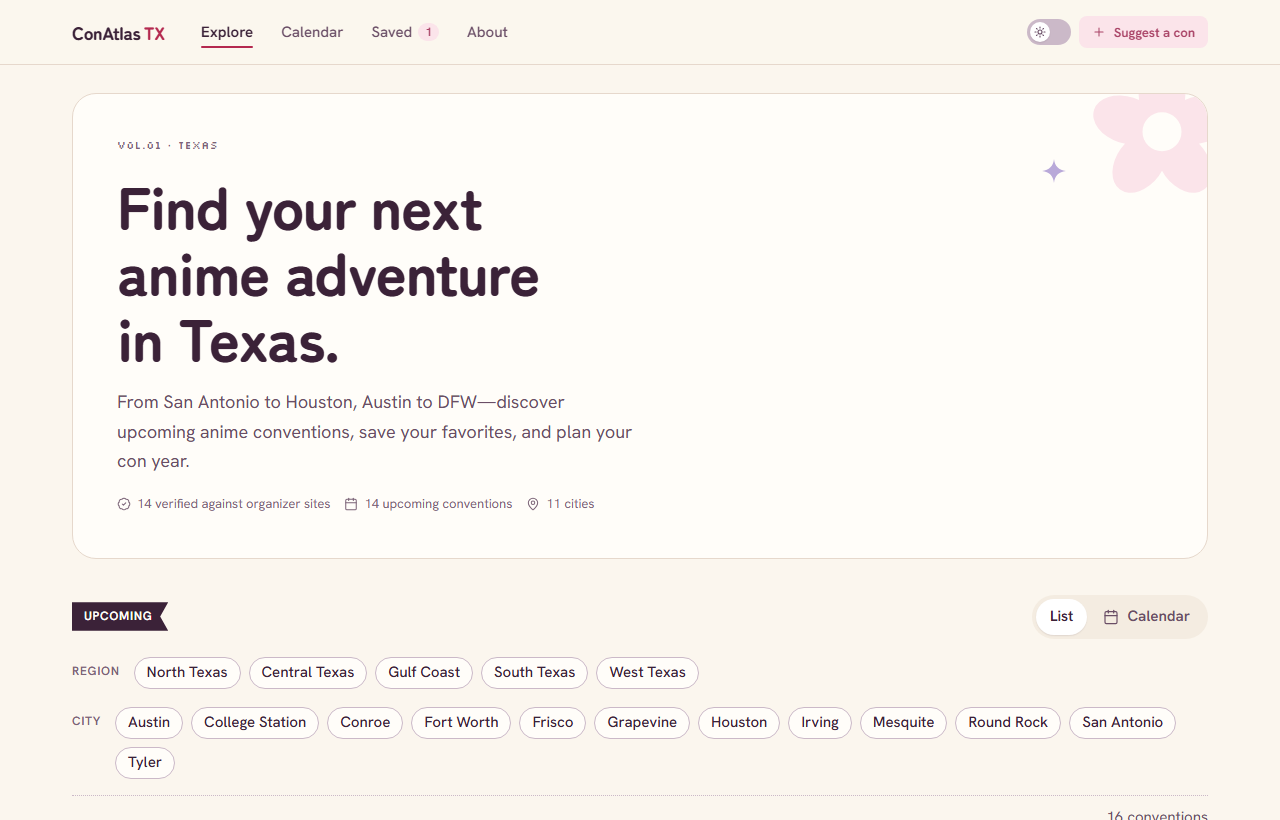Choose the Round Rock city chip
1280x820 pixels.
[x=1008, y=722]
